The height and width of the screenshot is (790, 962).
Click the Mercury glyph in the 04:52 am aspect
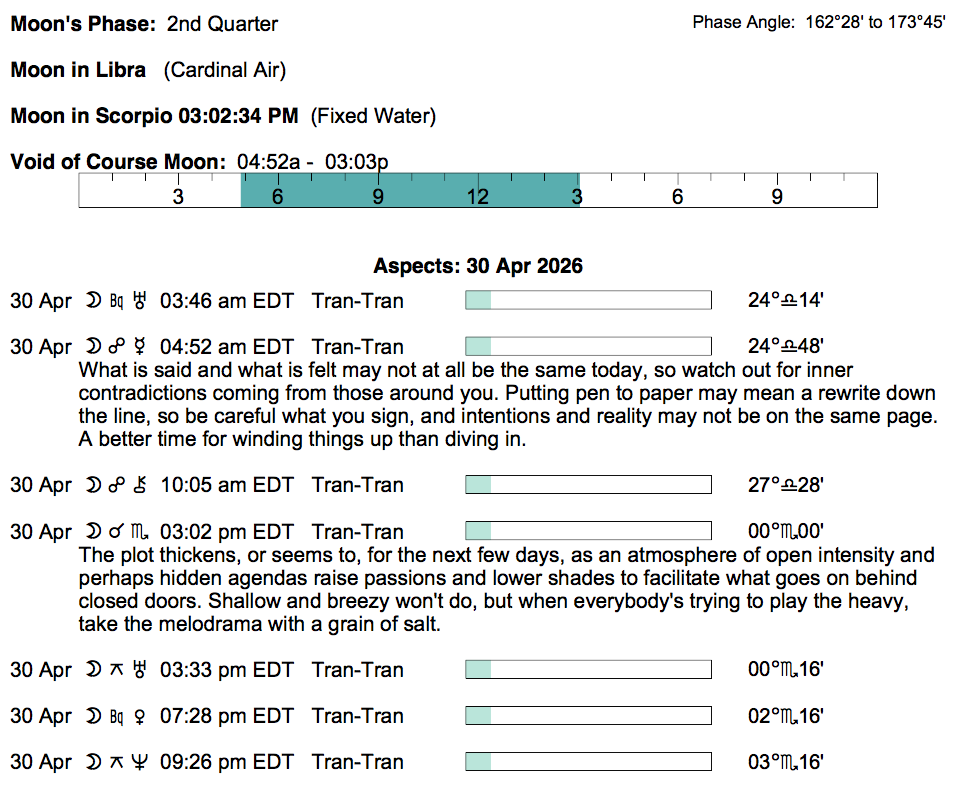tap(140, 347)
